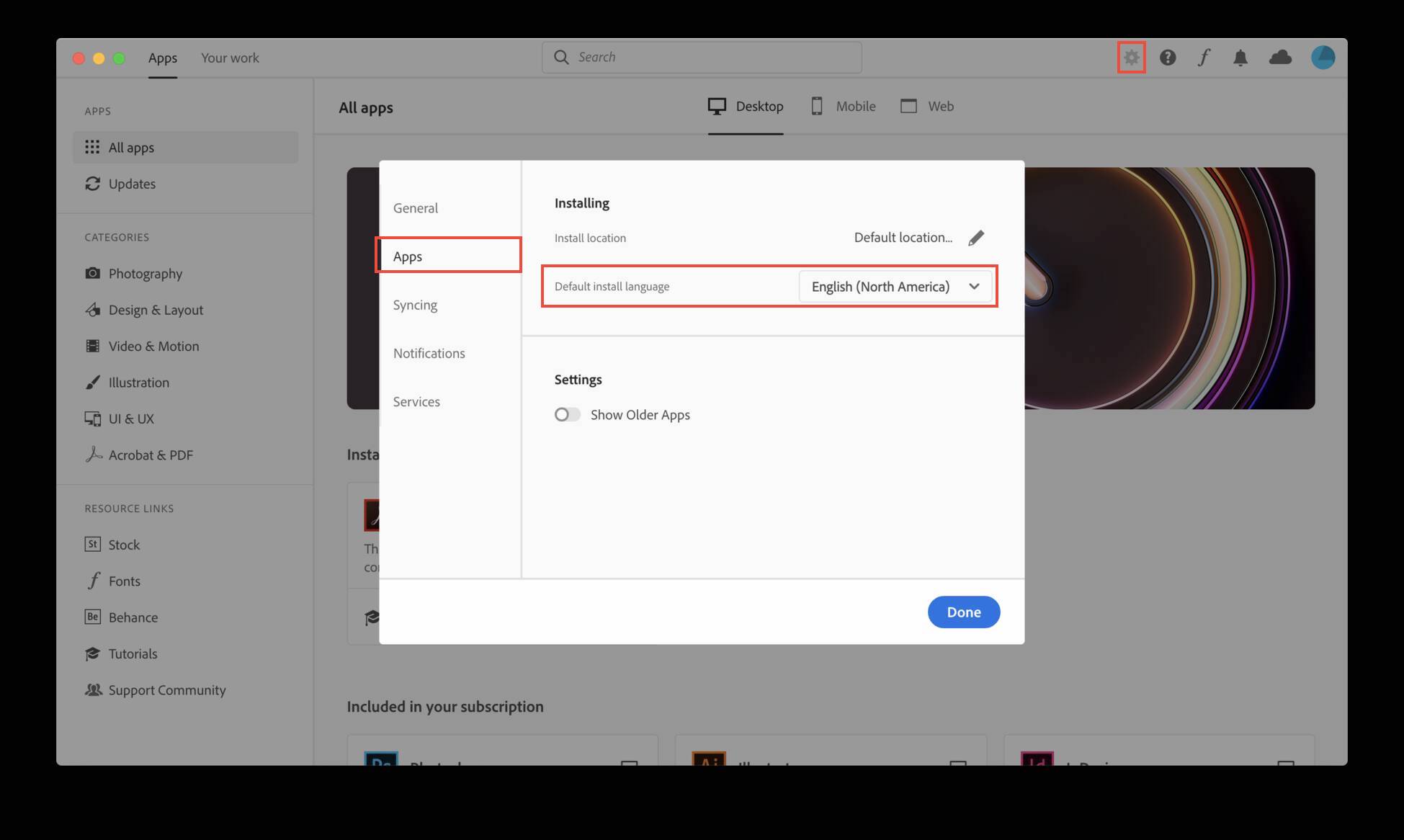The image size is (1404, 840).
Task: Click the user profile avatar icon
Action: (1323, 57)
